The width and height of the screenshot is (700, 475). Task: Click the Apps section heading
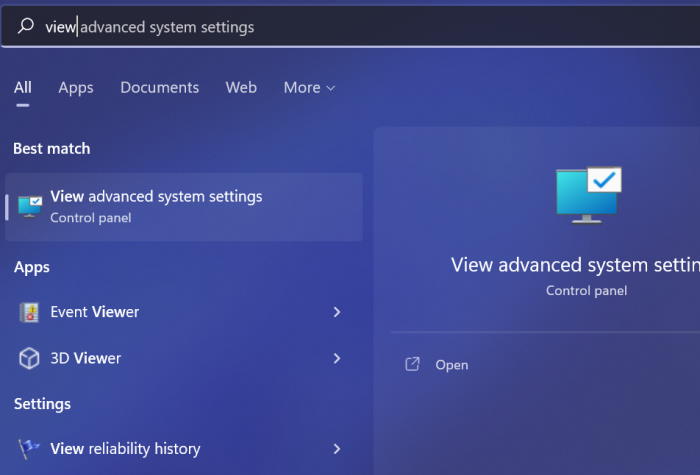point(32,267)
